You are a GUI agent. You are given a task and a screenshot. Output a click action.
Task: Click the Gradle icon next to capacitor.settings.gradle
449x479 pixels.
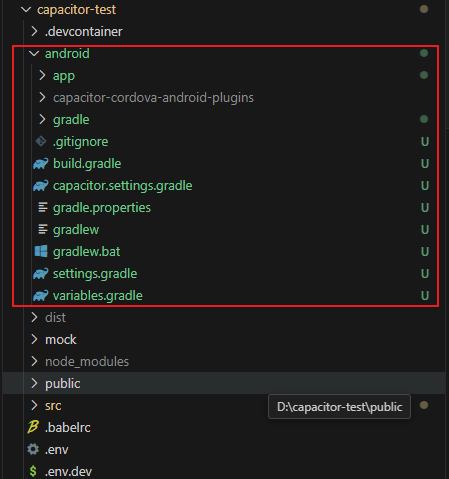click(x=41, y=186)
